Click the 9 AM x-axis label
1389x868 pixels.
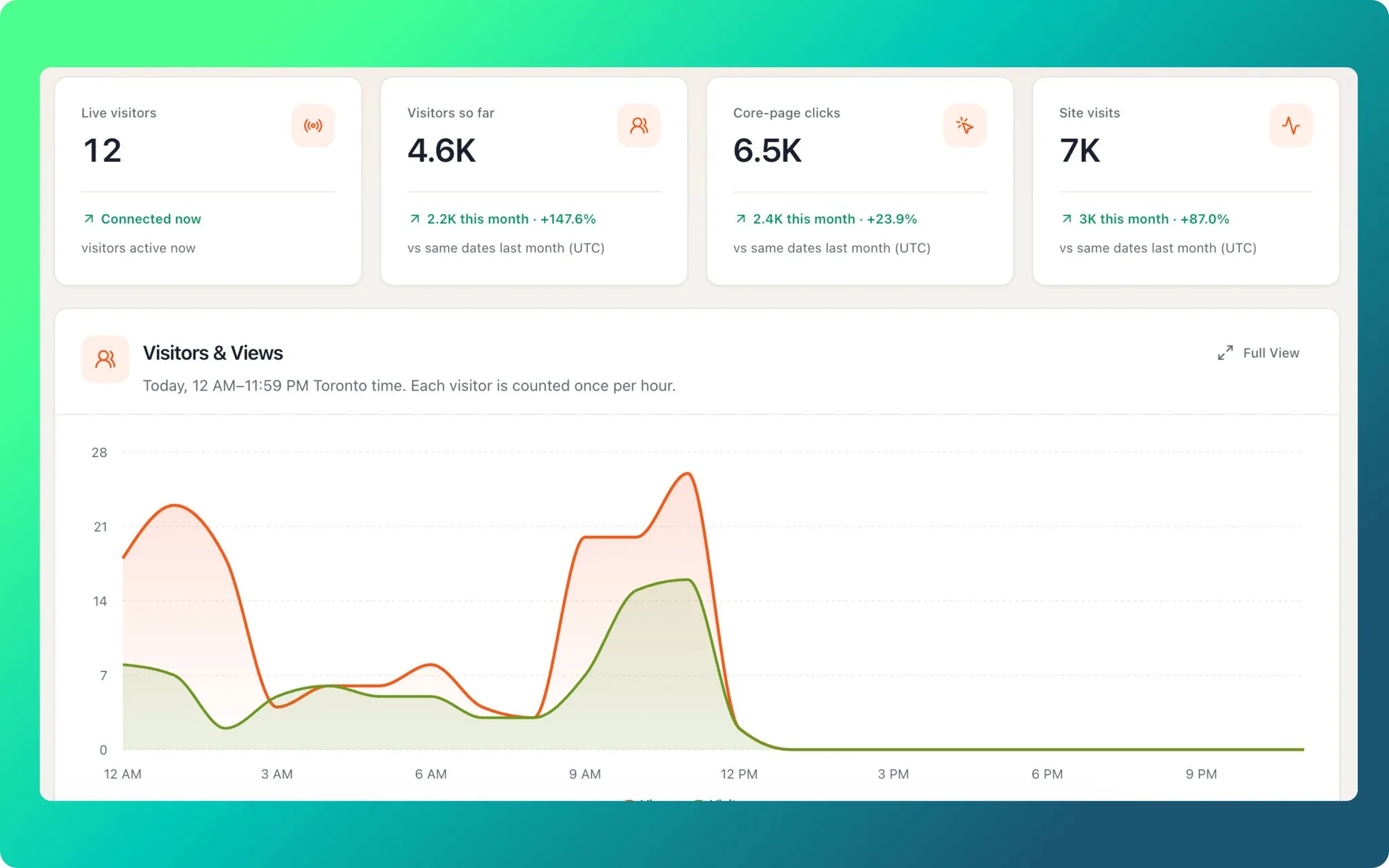point(585,774)
